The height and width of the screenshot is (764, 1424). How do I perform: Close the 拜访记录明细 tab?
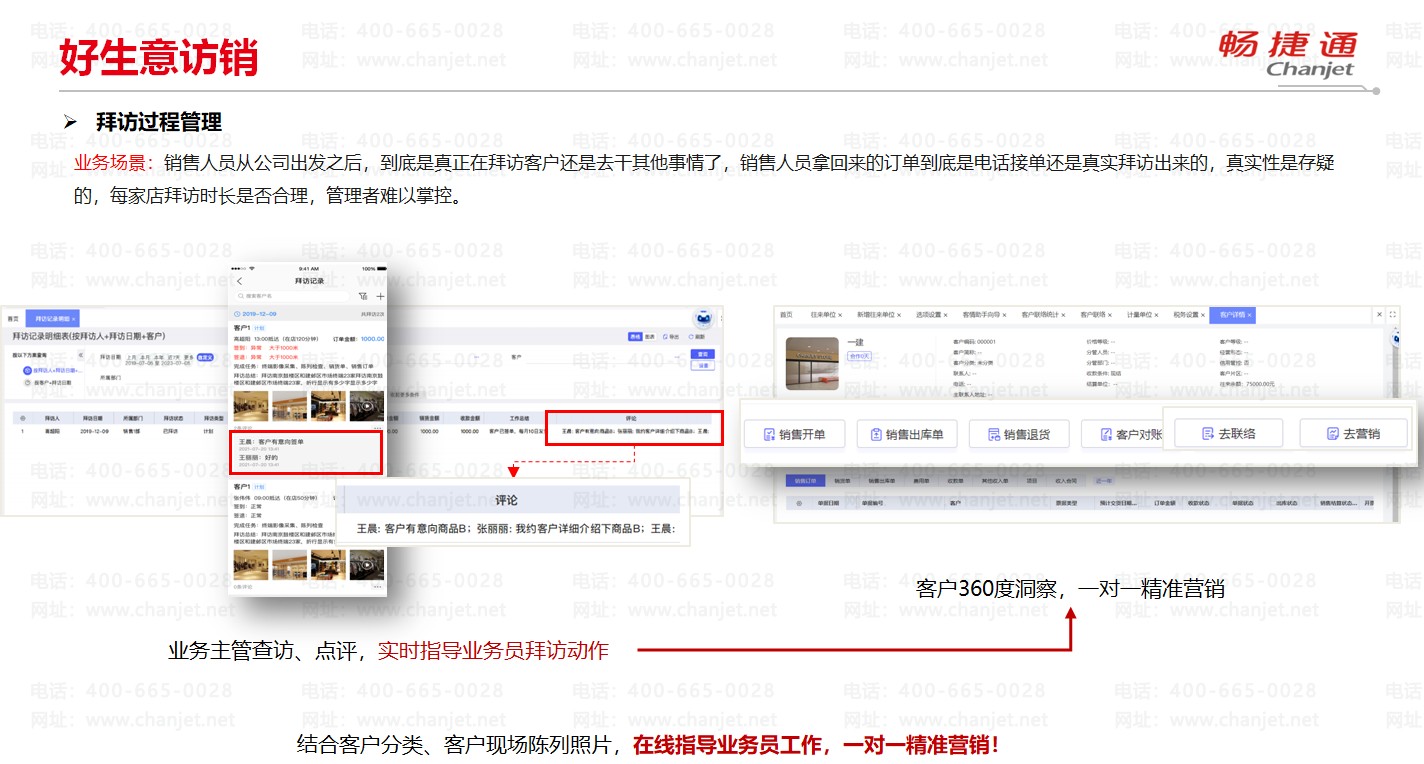74,318
